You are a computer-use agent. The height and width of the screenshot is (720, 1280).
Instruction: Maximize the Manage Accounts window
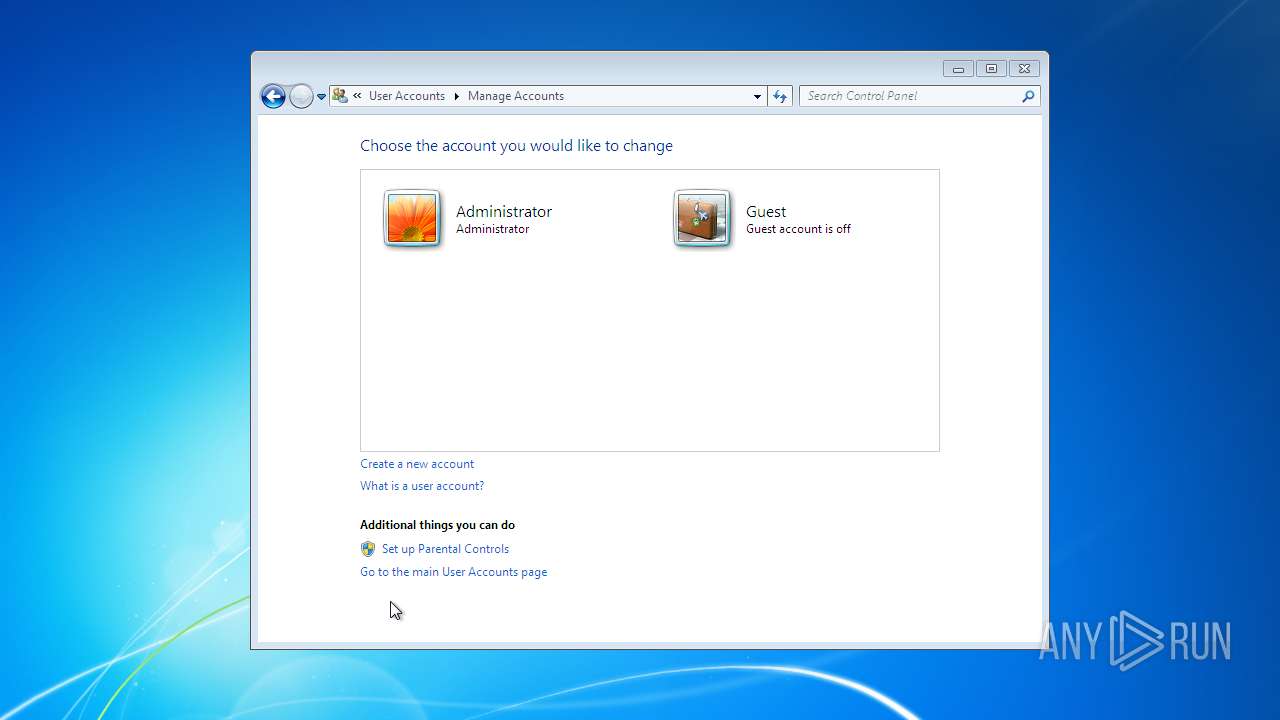click(991, 69)
